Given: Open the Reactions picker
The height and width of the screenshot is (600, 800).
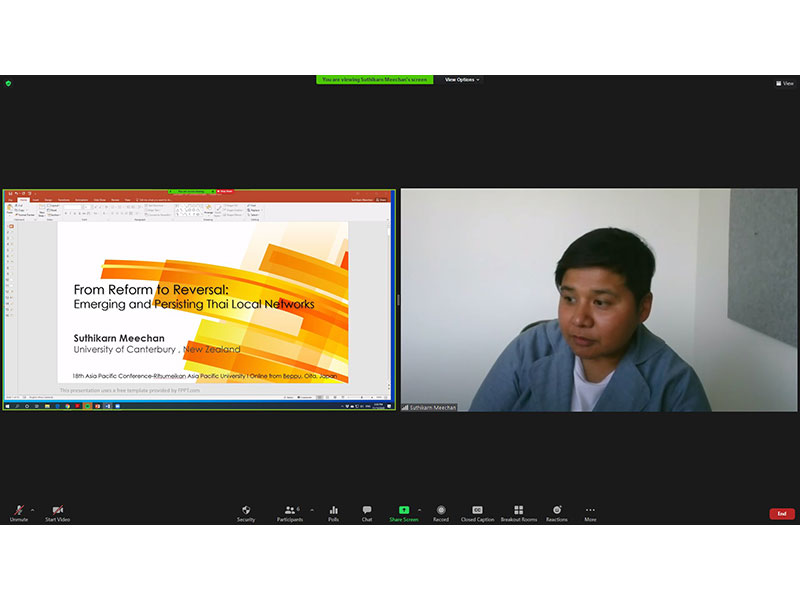Looking at the screenshot, I should [557, 512].
